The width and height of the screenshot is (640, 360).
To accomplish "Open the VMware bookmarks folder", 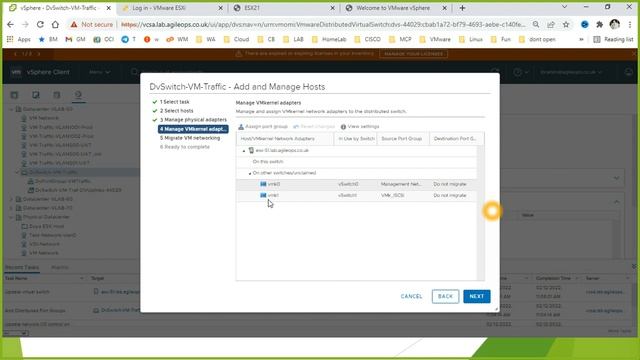I will click(x=435, y=39).
